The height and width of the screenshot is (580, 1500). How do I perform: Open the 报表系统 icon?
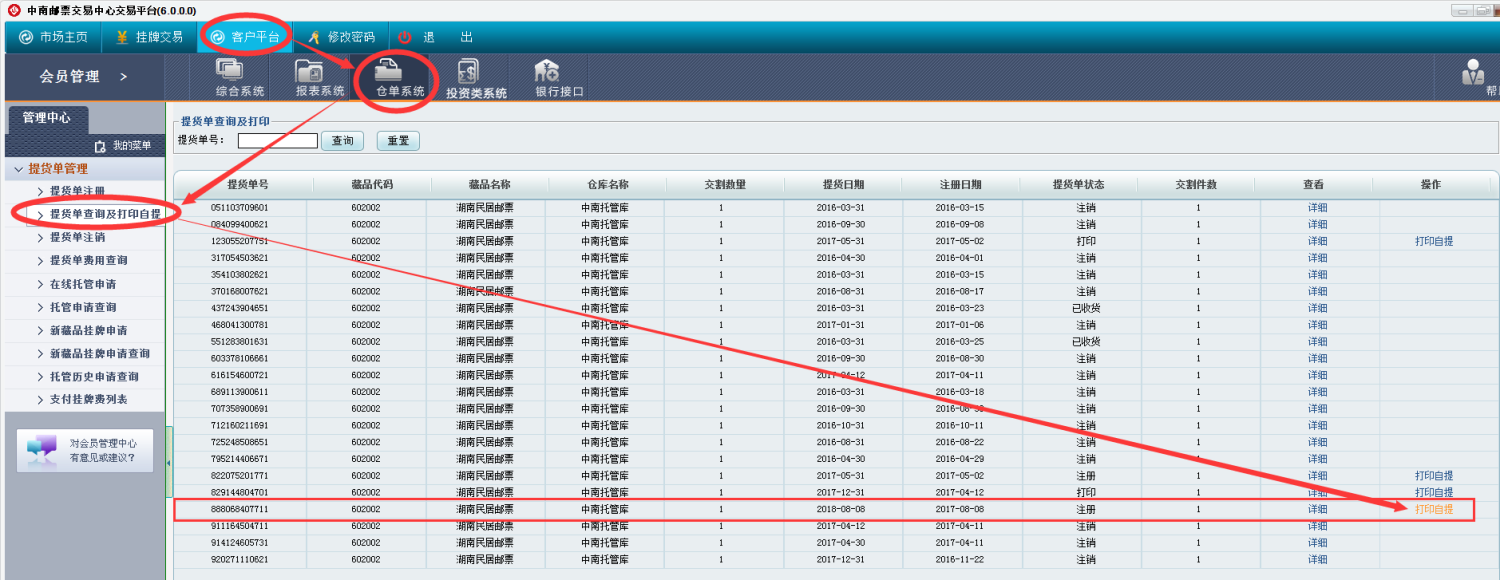(309, 72)
